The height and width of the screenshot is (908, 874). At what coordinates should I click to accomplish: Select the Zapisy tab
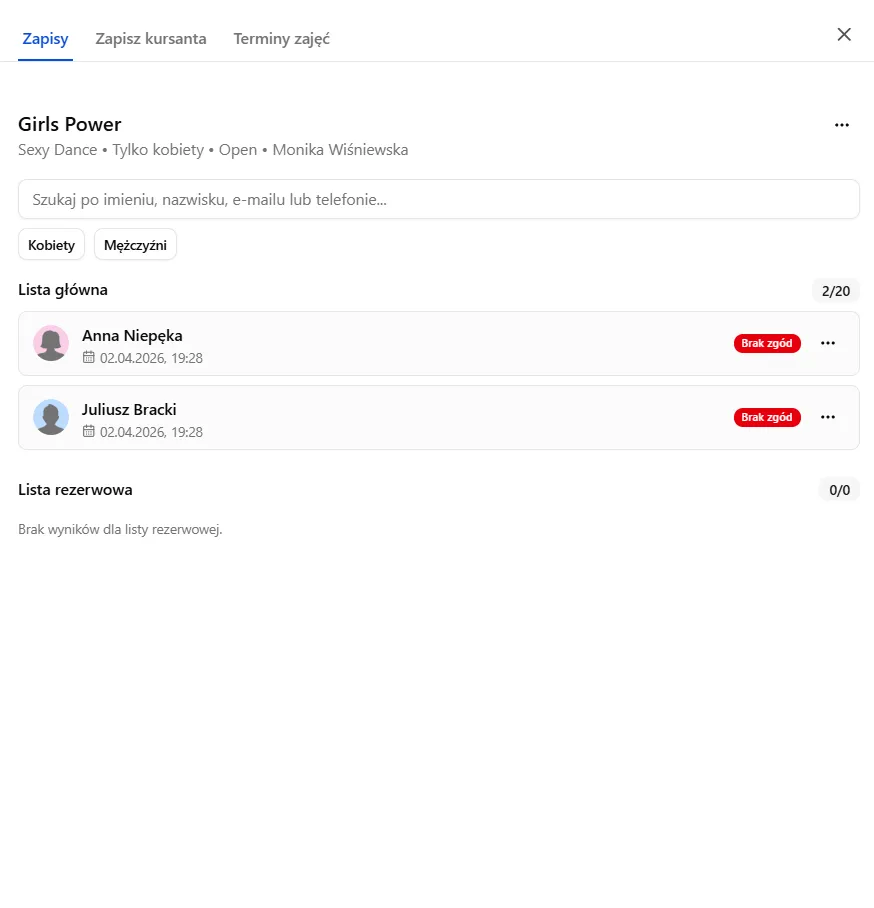point(45,39)
